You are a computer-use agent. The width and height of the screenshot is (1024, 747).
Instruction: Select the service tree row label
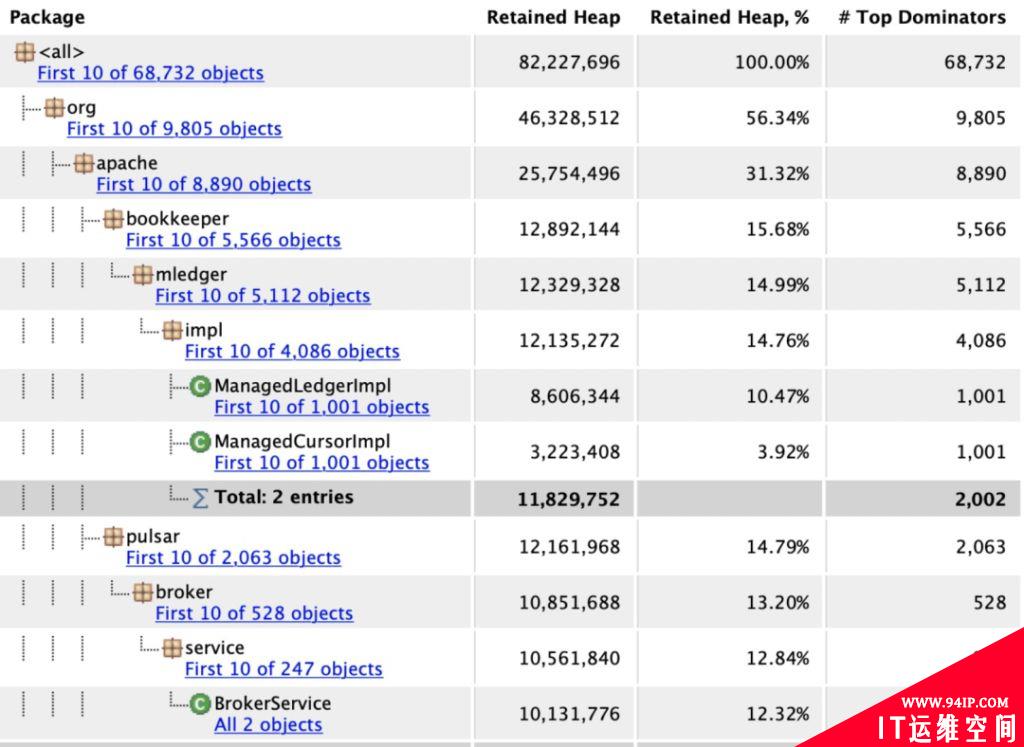[x=214, y=648]
